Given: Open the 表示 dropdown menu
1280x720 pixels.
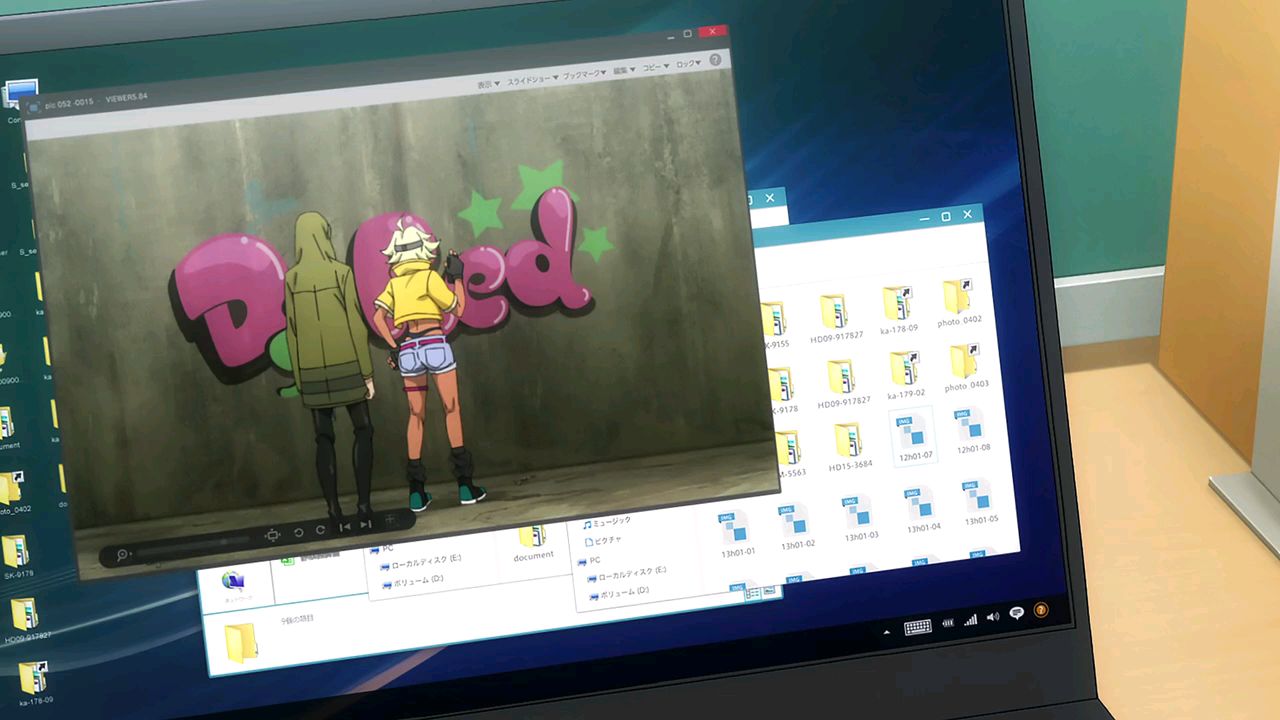Looking at the screenshot, I should point(488,85).
